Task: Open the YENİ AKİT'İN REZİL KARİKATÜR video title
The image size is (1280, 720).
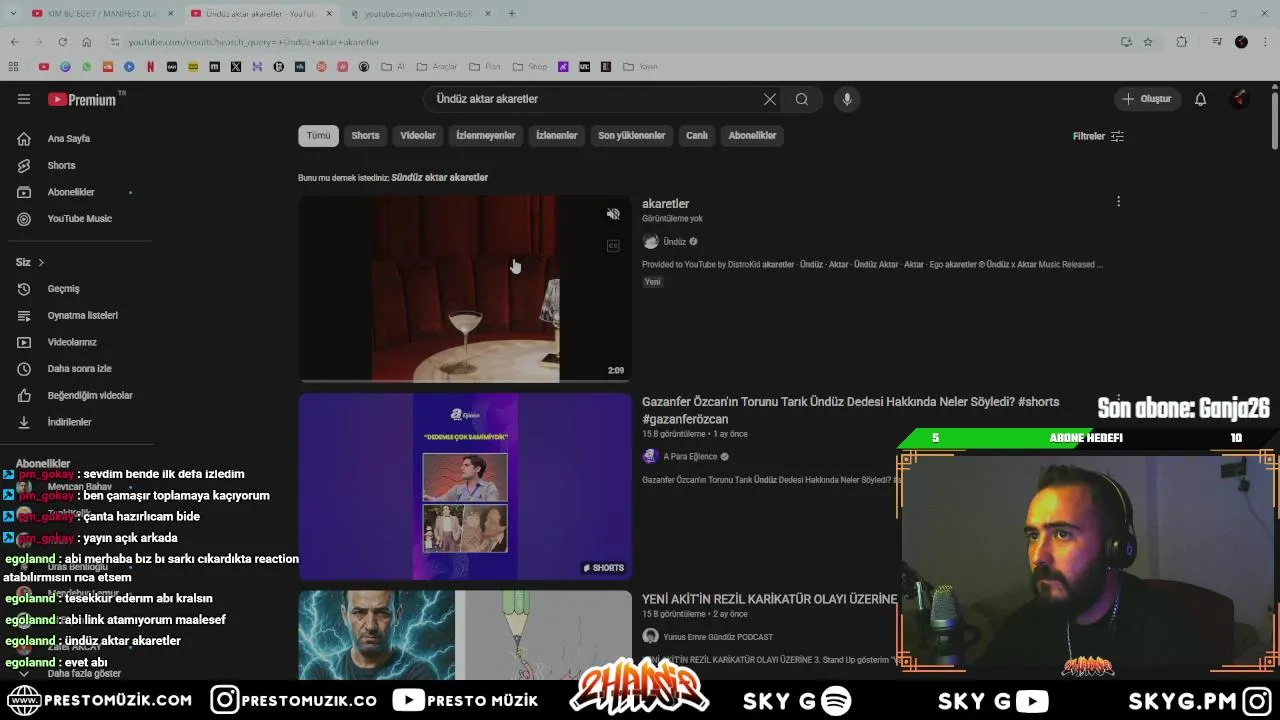Action: (x=770, y=599)
